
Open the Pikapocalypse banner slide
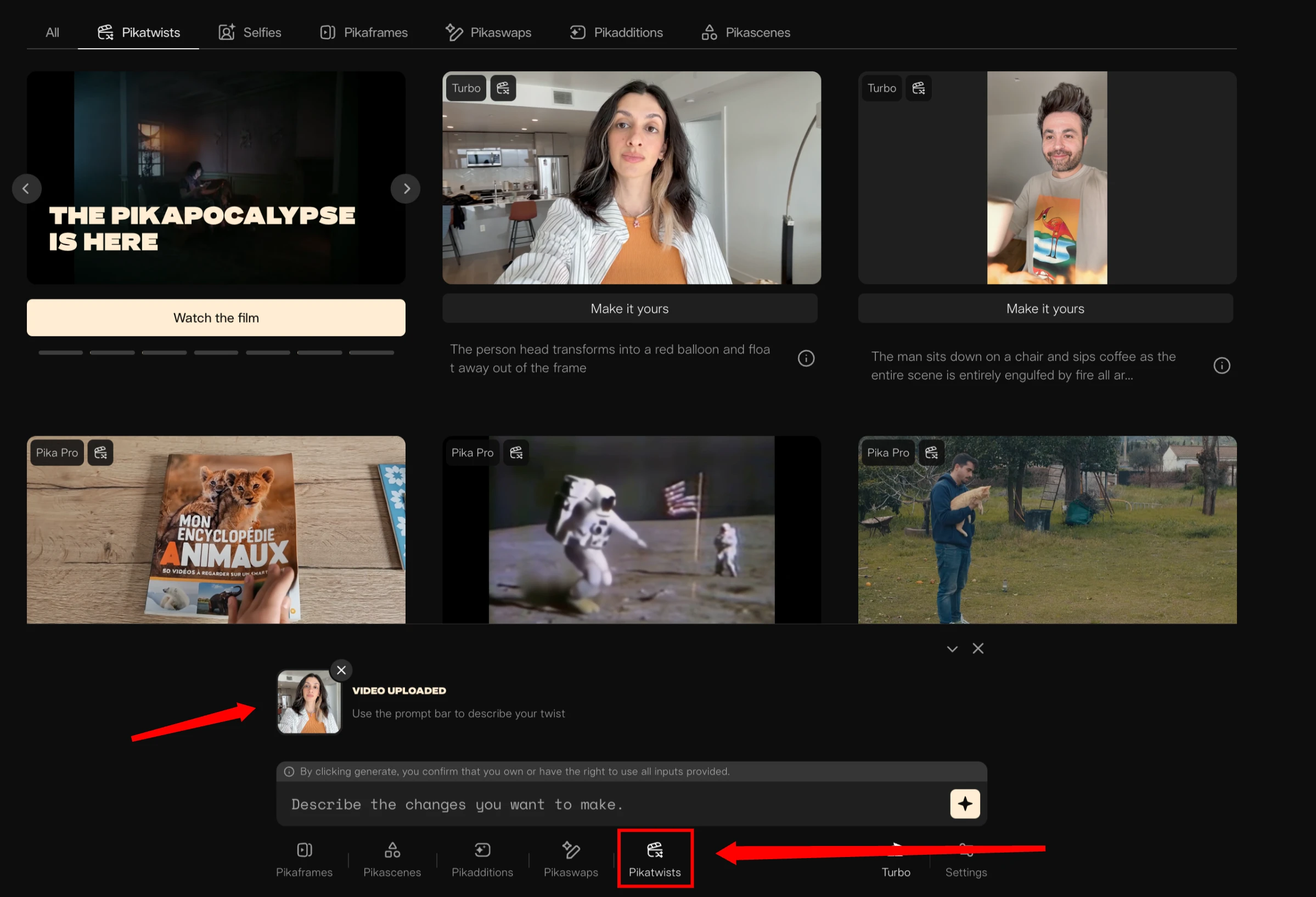[216, 177]
